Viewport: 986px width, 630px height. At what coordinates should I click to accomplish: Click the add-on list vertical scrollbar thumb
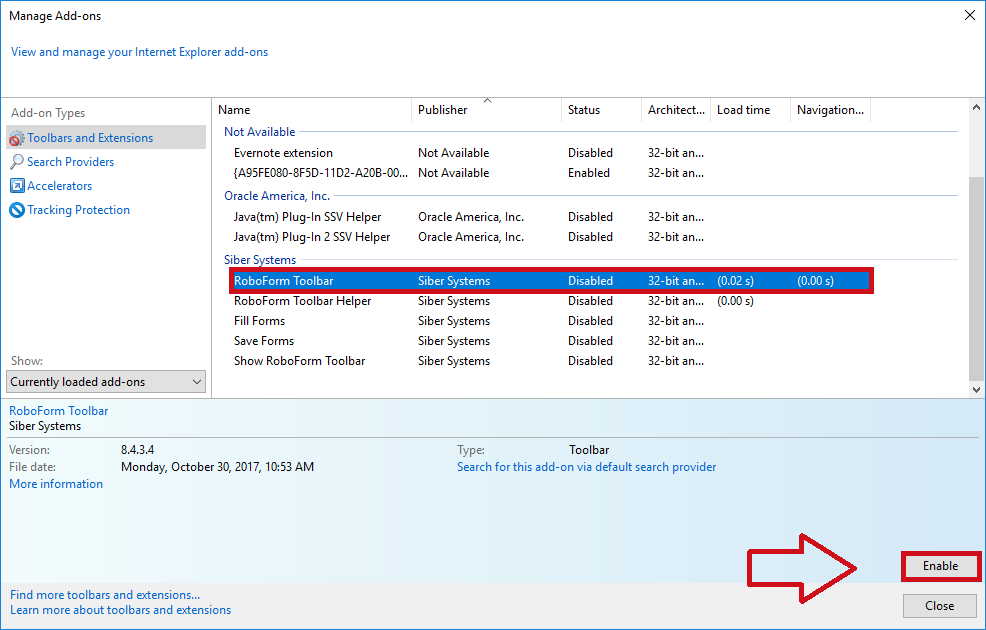coord(976,279)
